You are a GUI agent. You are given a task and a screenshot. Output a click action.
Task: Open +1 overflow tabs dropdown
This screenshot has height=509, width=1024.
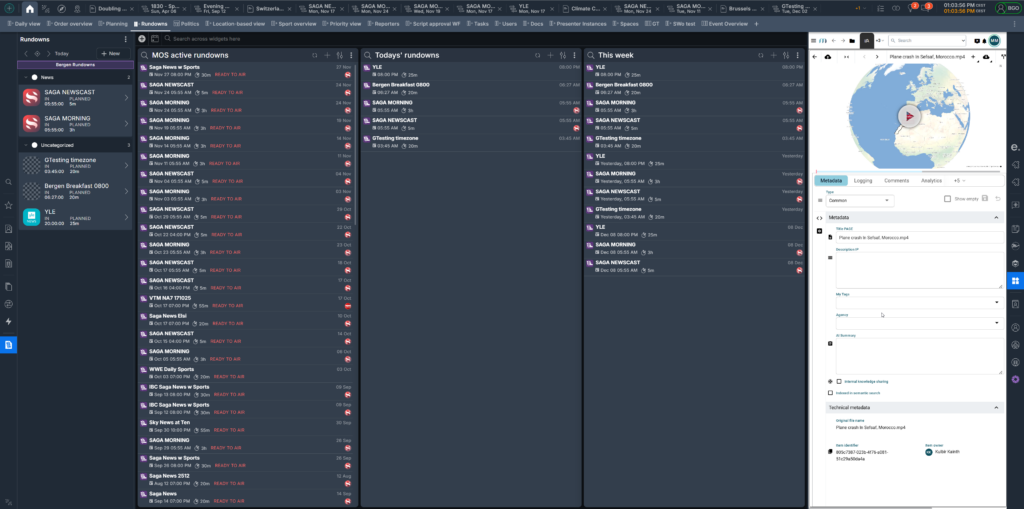[859, 8]
